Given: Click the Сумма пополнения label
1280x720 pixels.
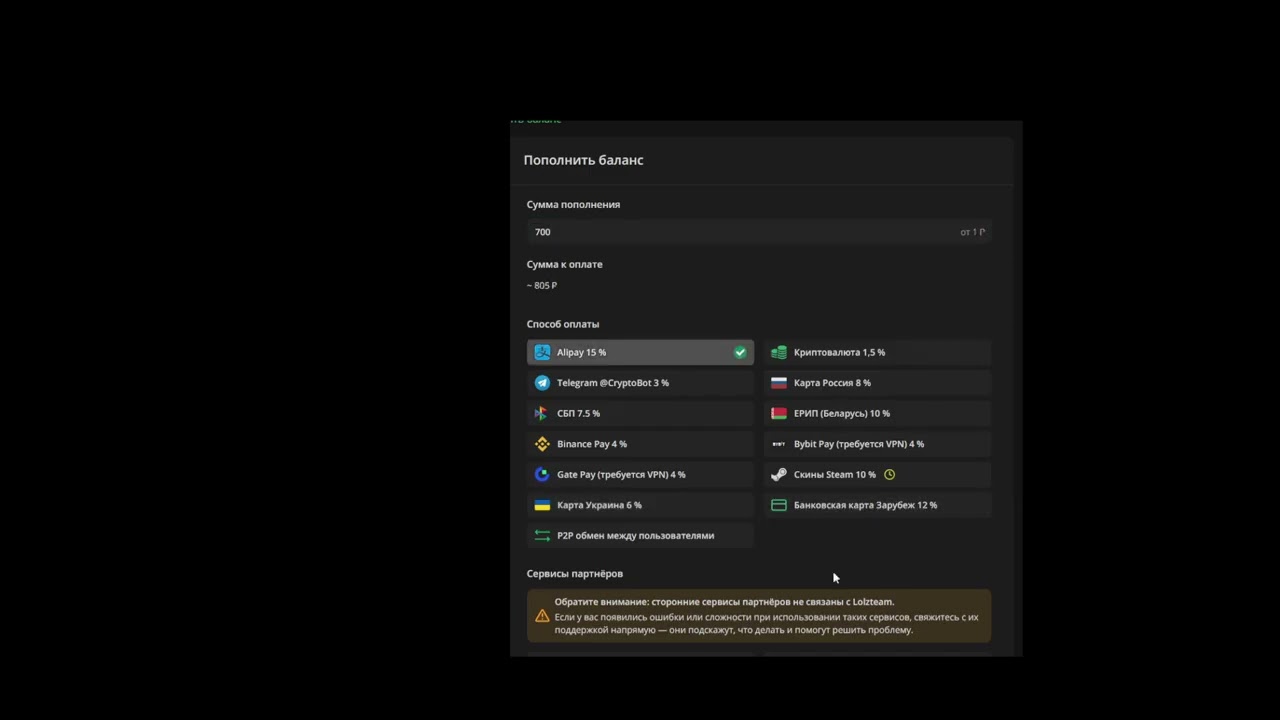Looking at the screenshot, I should click(573, 204).
